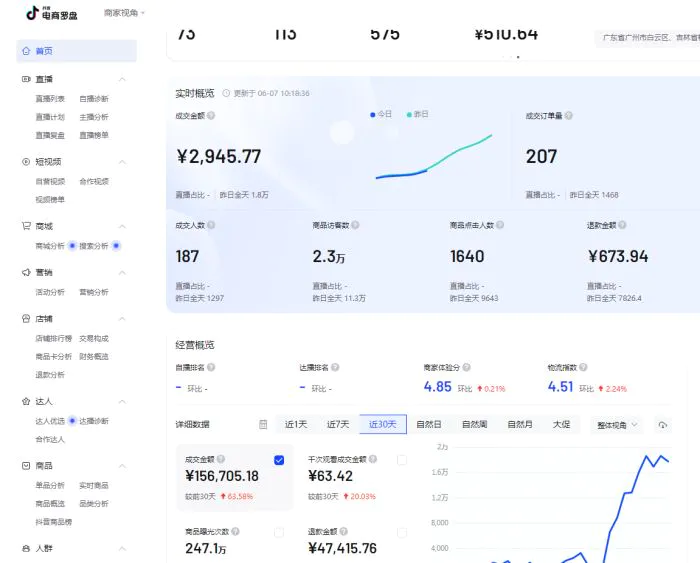Switch to the 自然日 tab
Viewport: 700px width, 563px height.
[429, 424]
